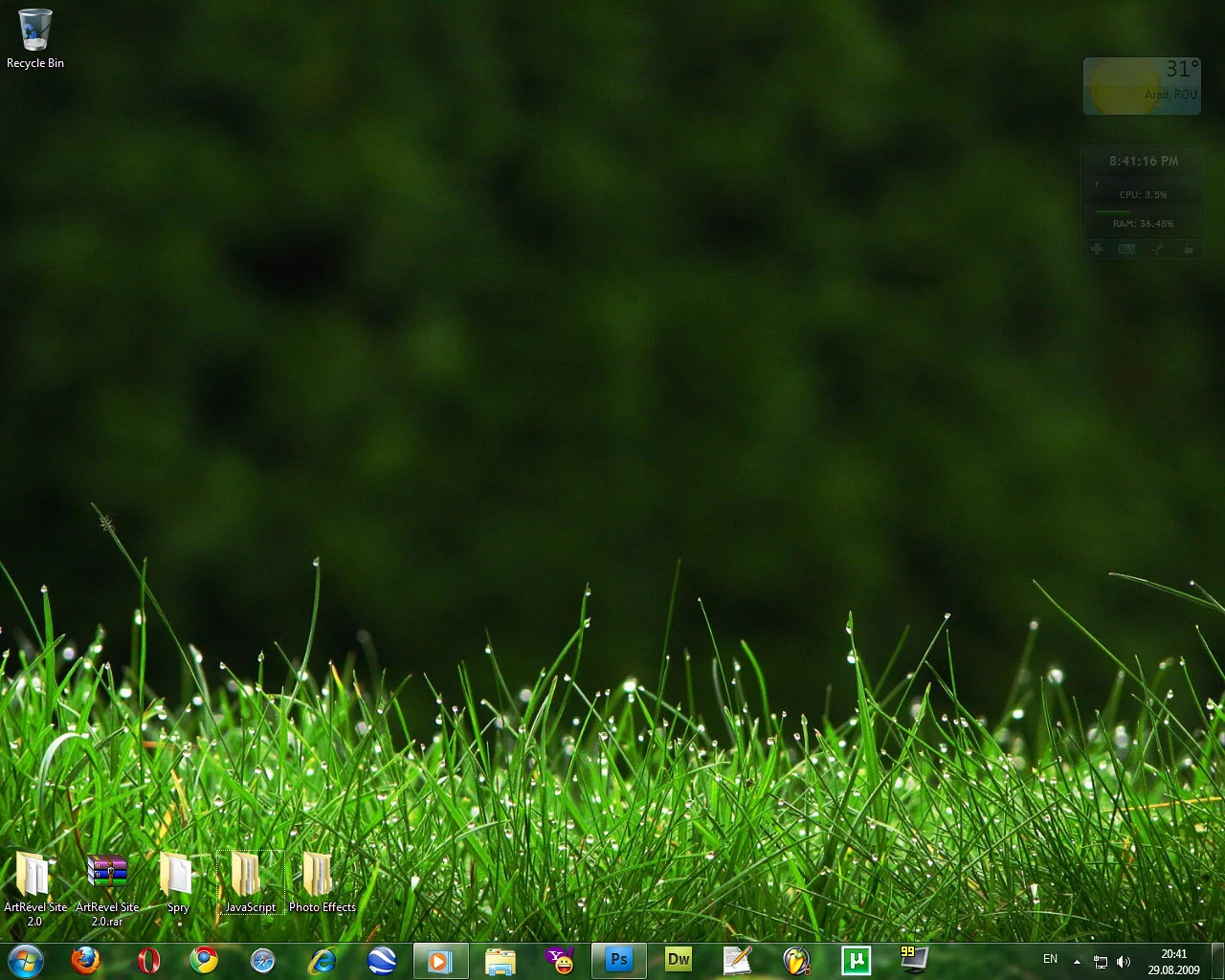Open uTorrent from the taskbar
Screen dimensions: 1225x980
coord(856,960)
